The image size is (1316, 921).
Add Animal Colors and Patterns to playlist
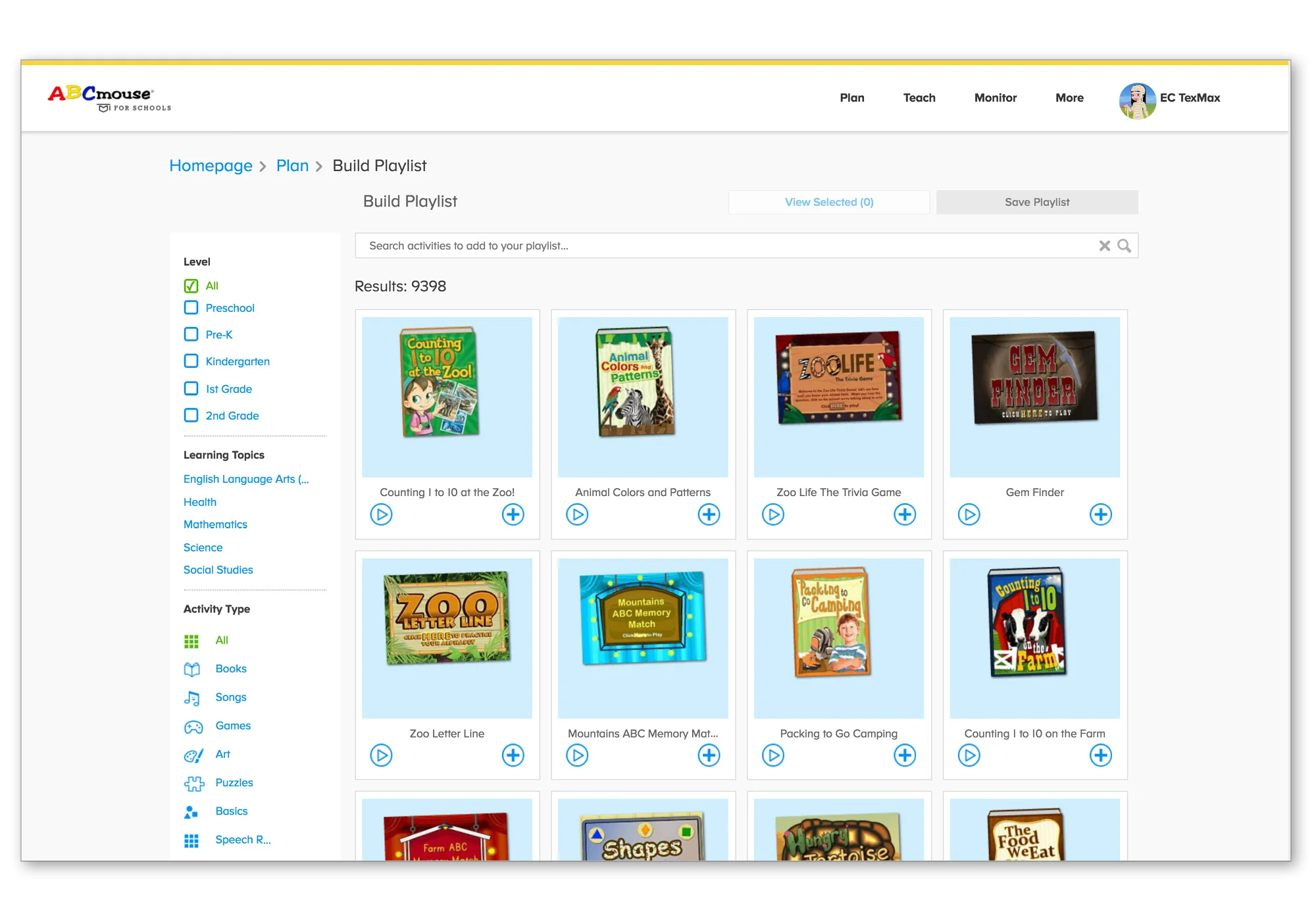point(709,514)
